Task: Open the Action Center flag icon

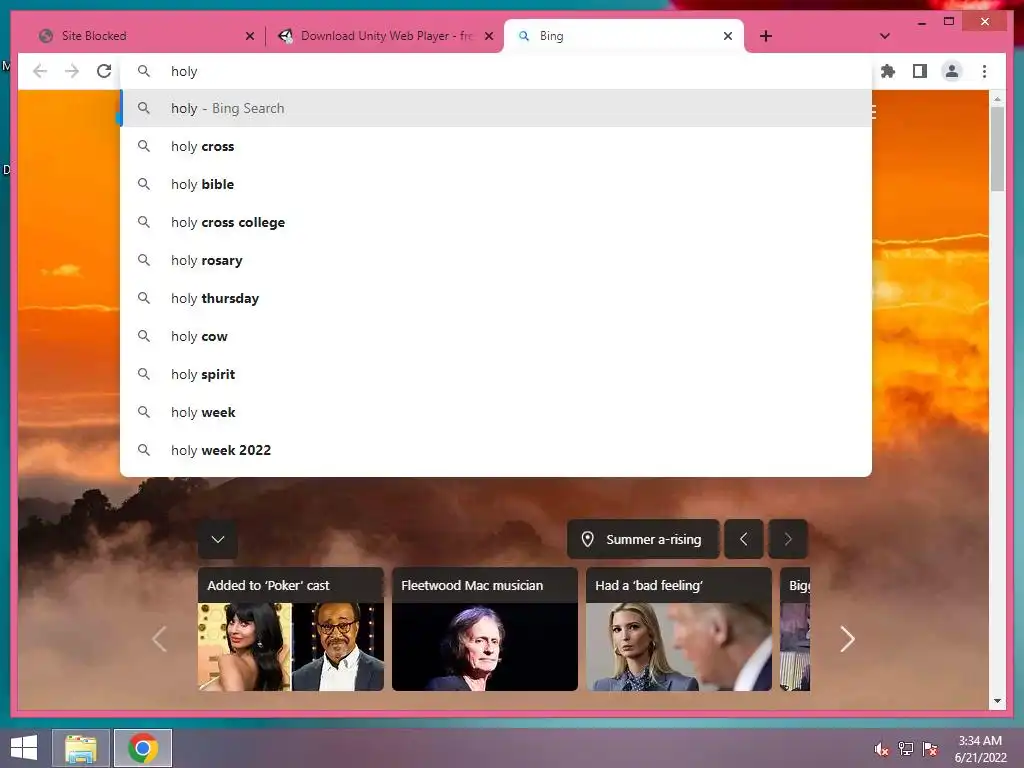Action: point(930,749)
